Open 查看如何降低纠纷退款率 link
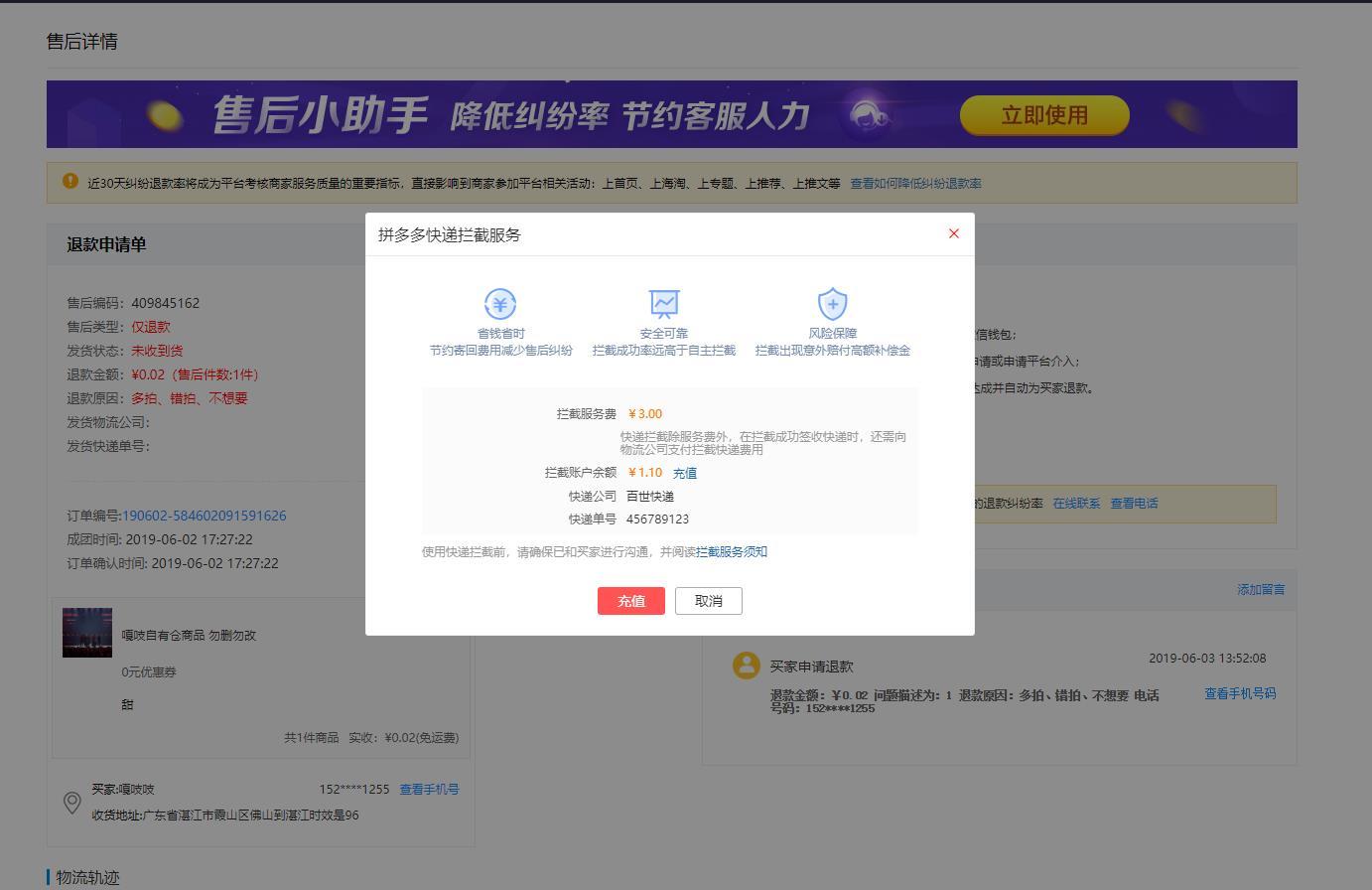 pyautogui.click(x=915, y=184)
